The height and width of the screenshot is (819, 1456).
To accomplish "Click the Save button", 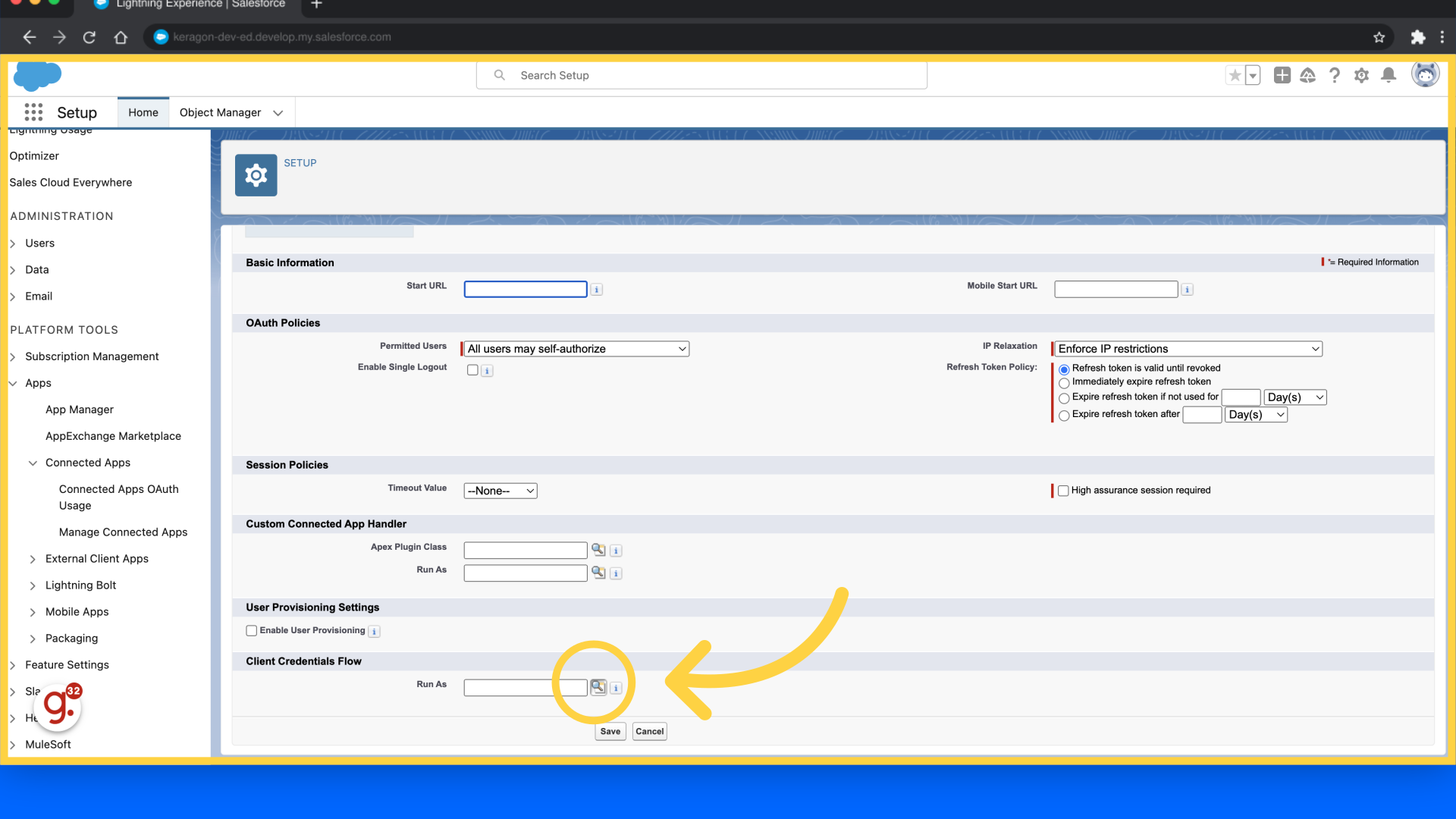I will tap(610, 732).
